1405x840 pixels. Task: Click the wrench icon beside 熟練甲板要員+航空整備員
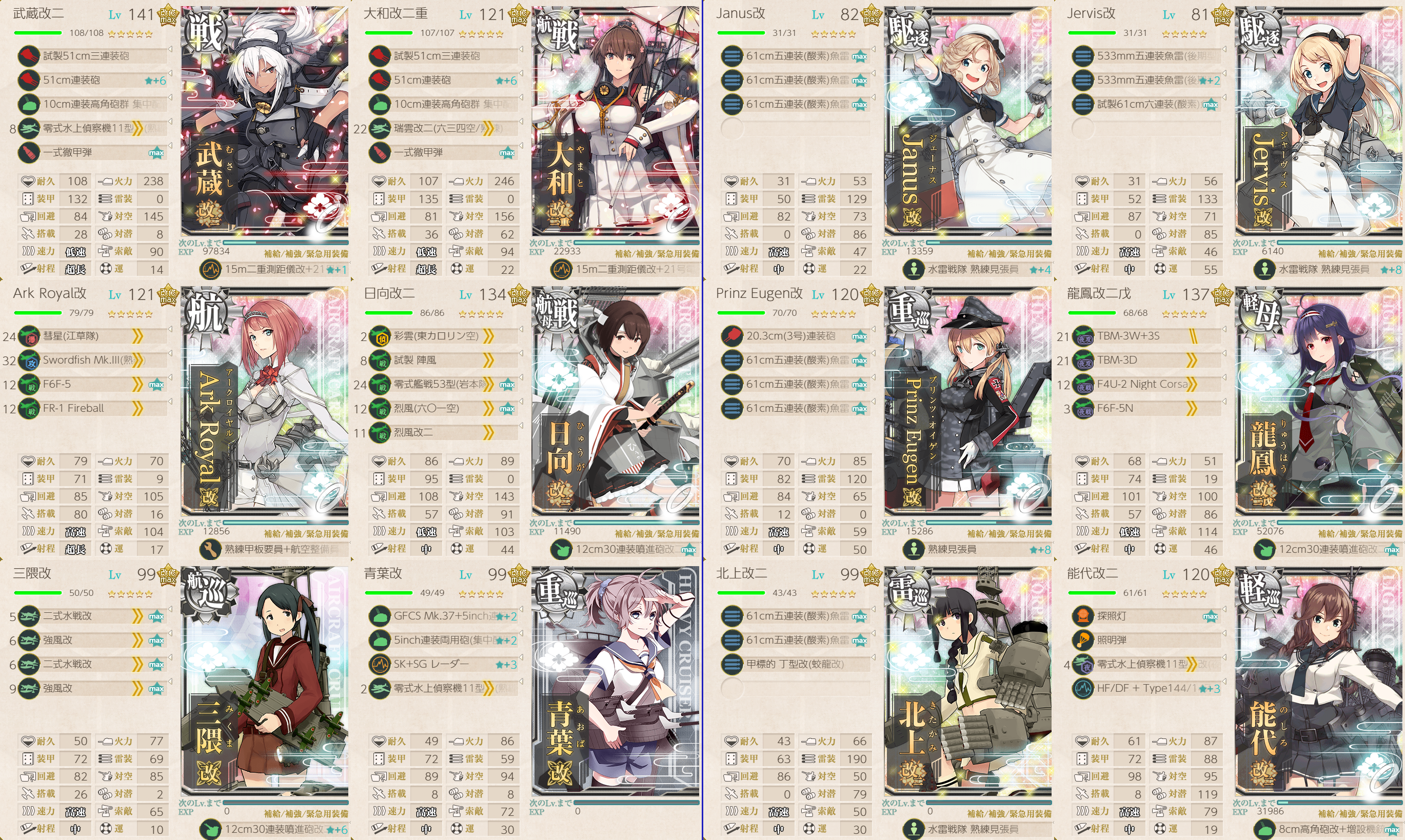click(x=210, y=549)
